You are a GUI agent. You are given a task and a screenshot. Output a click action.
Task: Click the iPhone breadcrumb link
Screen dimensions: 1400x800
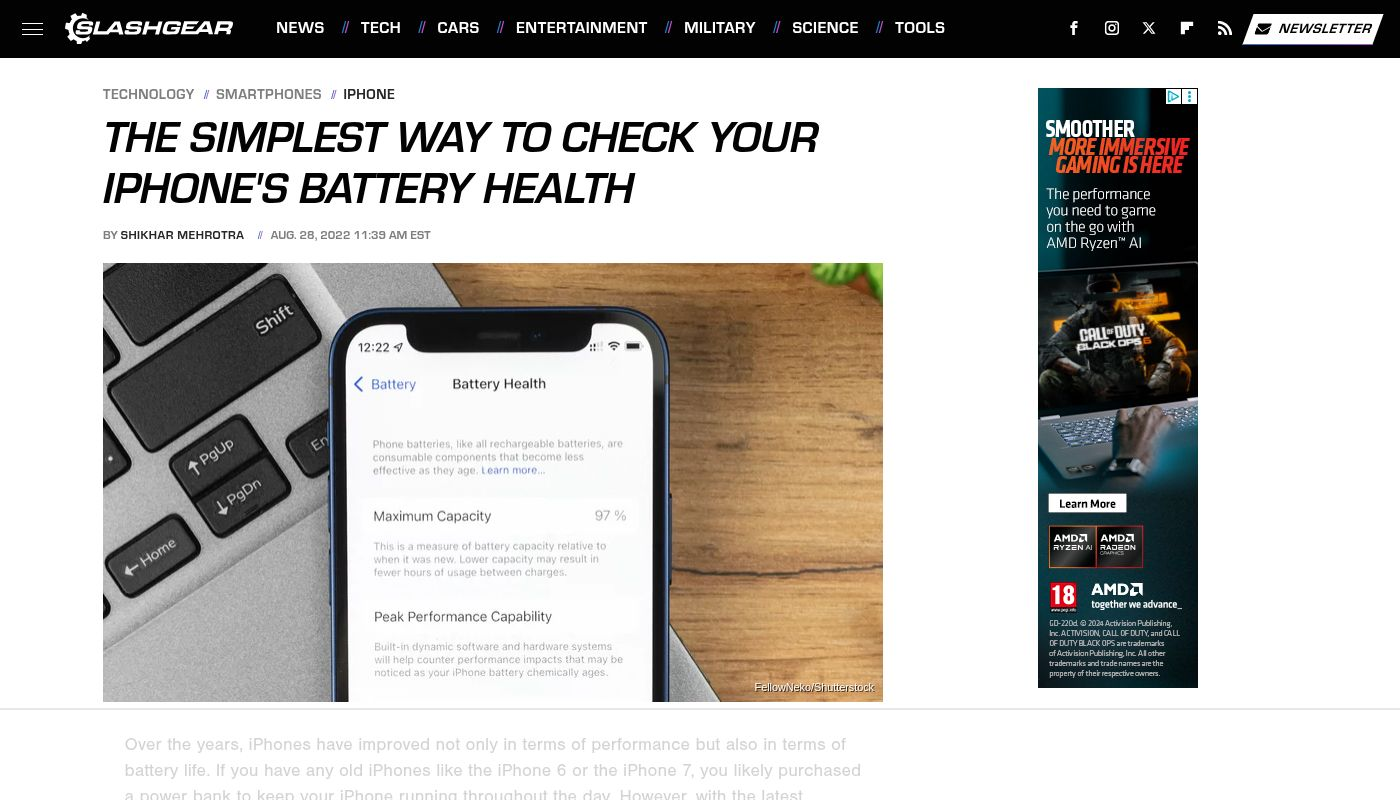(369, 94)
